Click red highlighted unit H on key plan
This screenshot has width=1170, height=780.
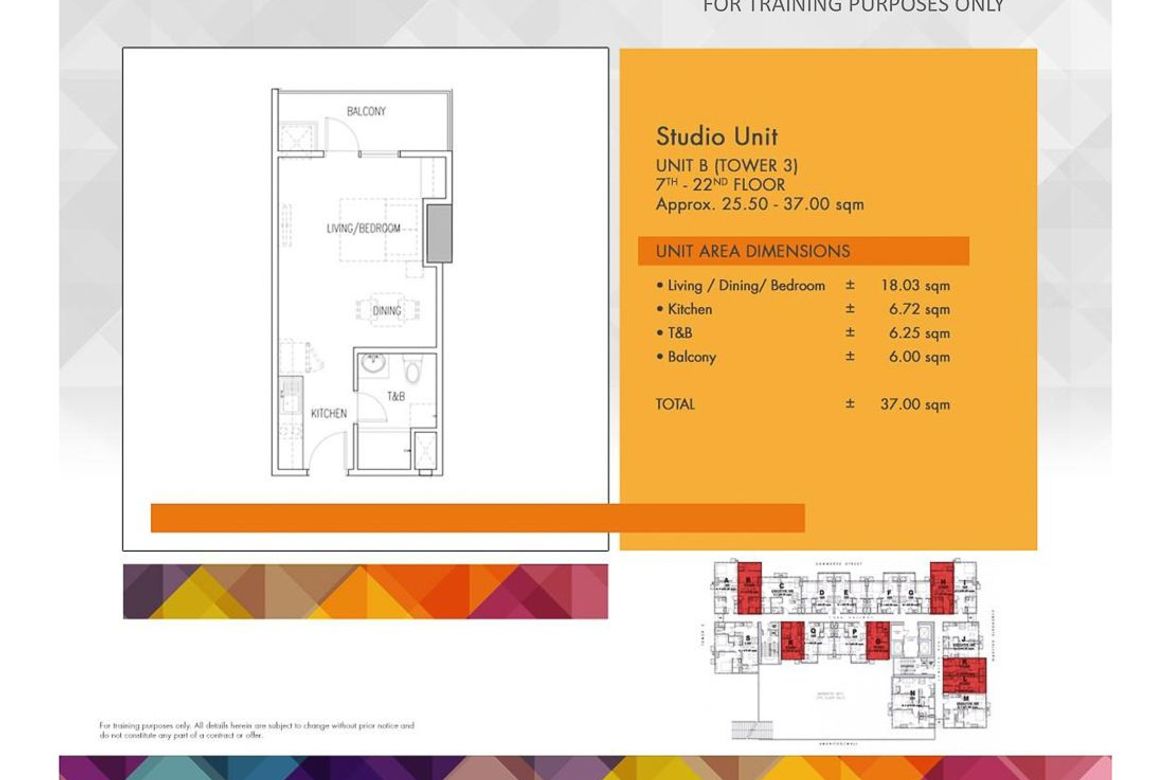[942, 587]
